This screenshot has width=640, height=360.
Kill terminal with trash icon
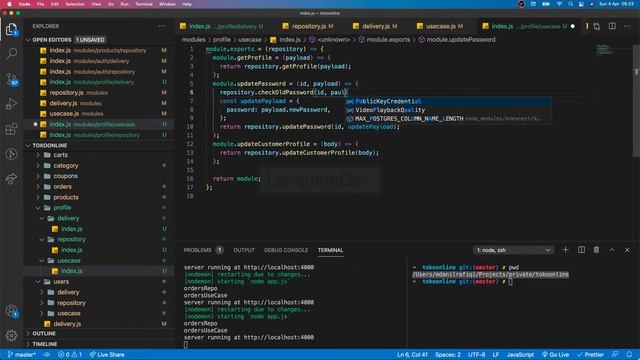tap(596, 250)
